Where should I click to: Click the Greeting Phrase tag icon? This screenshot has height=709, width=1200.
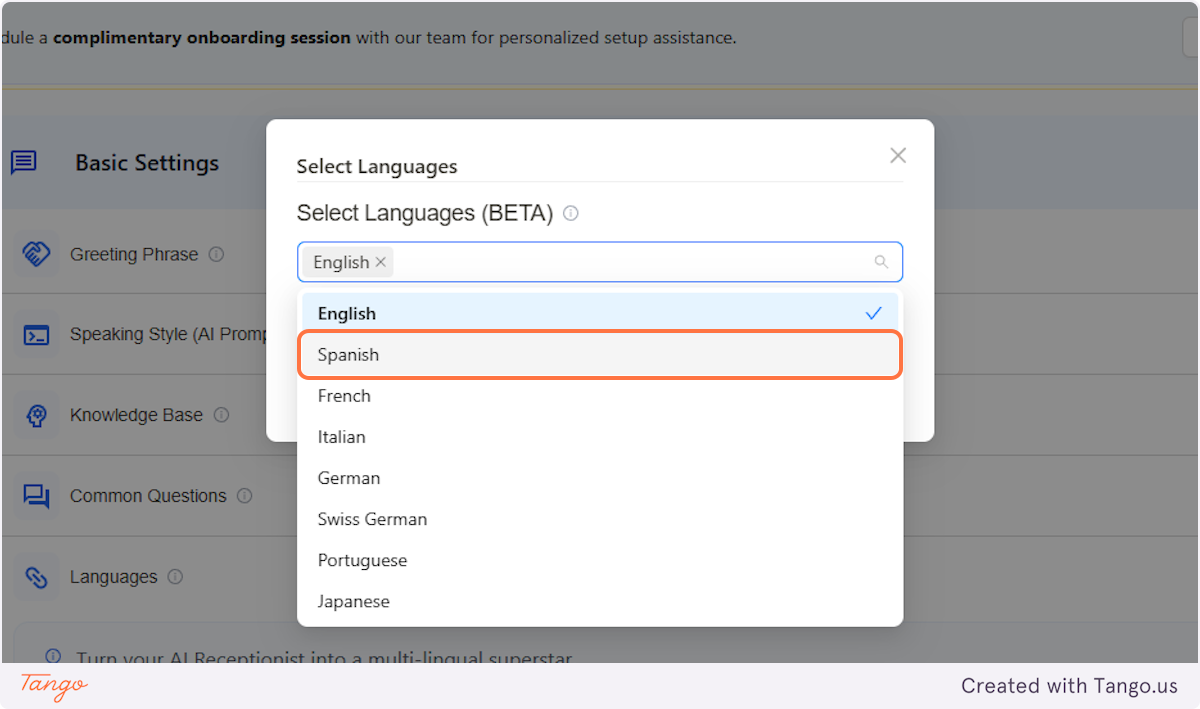click(35, 254)
